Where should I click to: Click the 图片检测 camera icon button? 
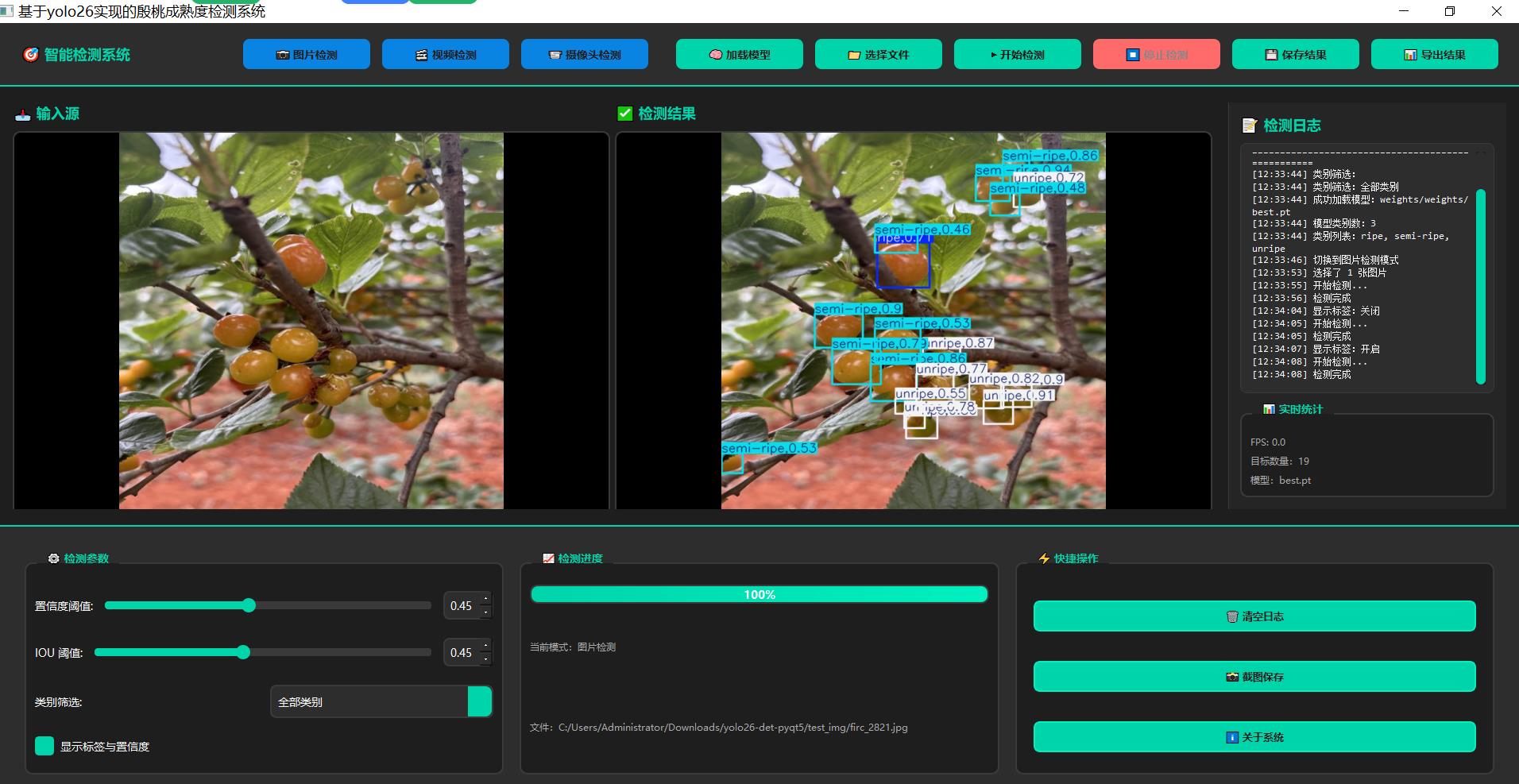[x=306, y=55]
